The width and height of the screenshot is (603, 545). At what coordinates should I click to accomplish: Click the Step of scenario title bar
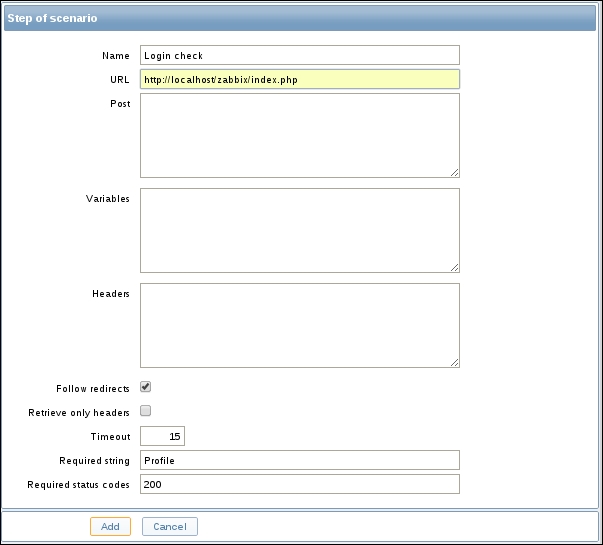point(301,19)
